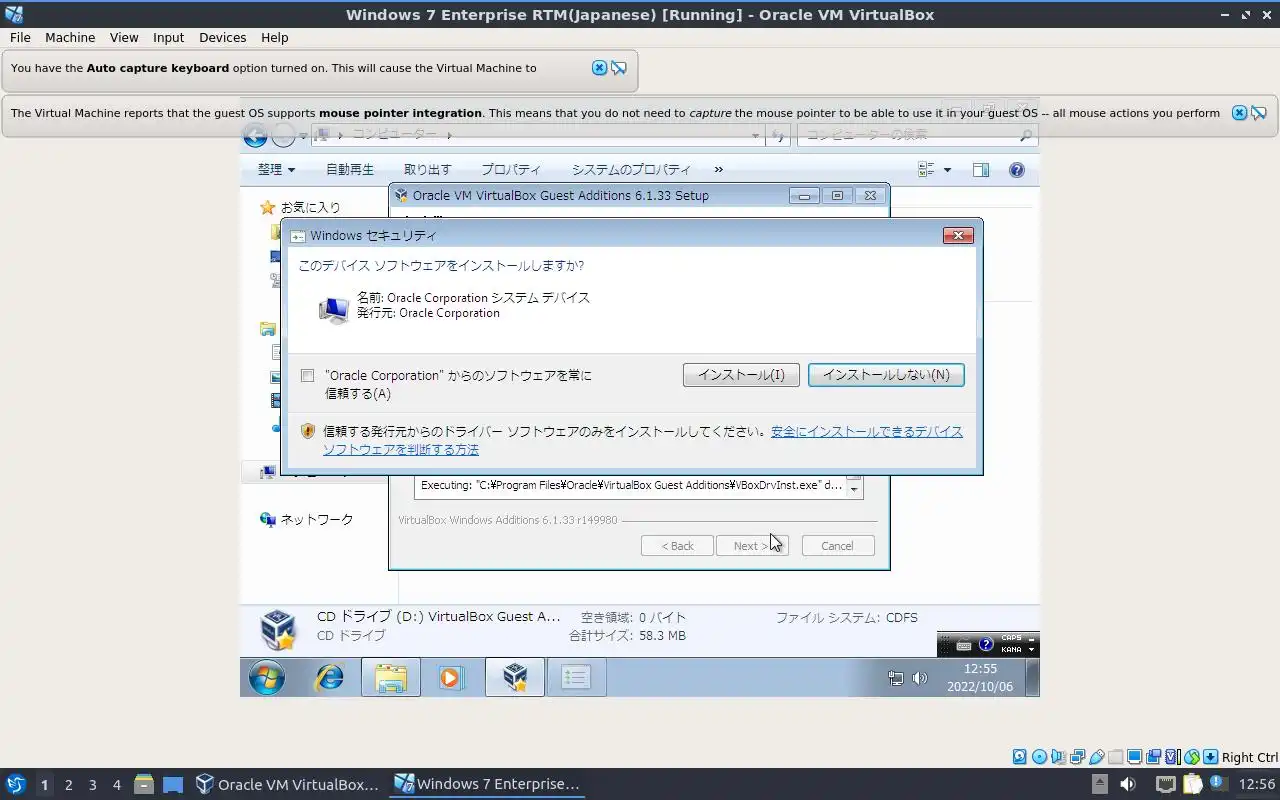The width and height of the screenshot is (1280, 800).
Task: Open the View menu
Action: pyautogui.click(x=124, y=37)
